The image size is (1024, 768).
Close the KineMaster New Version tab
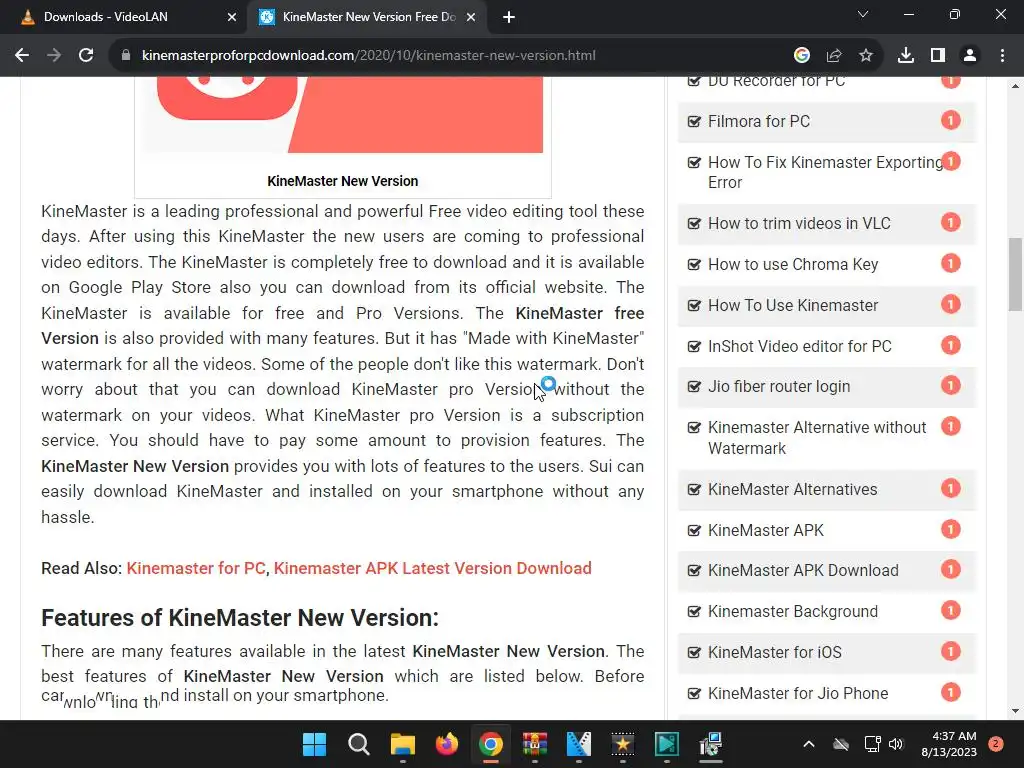[x=471, y=18]
